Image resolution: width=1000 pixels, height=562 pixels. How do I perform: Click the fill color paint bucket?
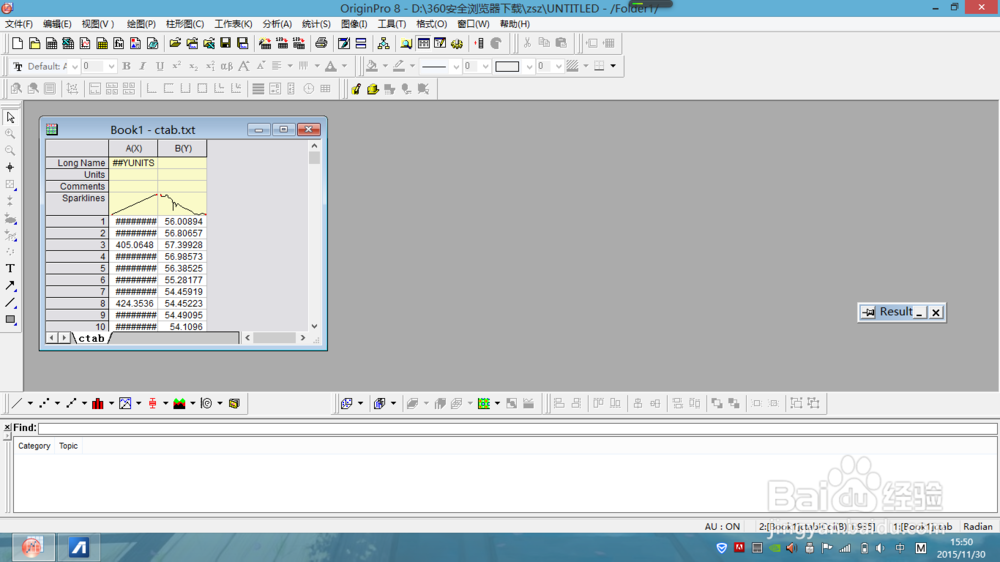click(x=372, y=66)
